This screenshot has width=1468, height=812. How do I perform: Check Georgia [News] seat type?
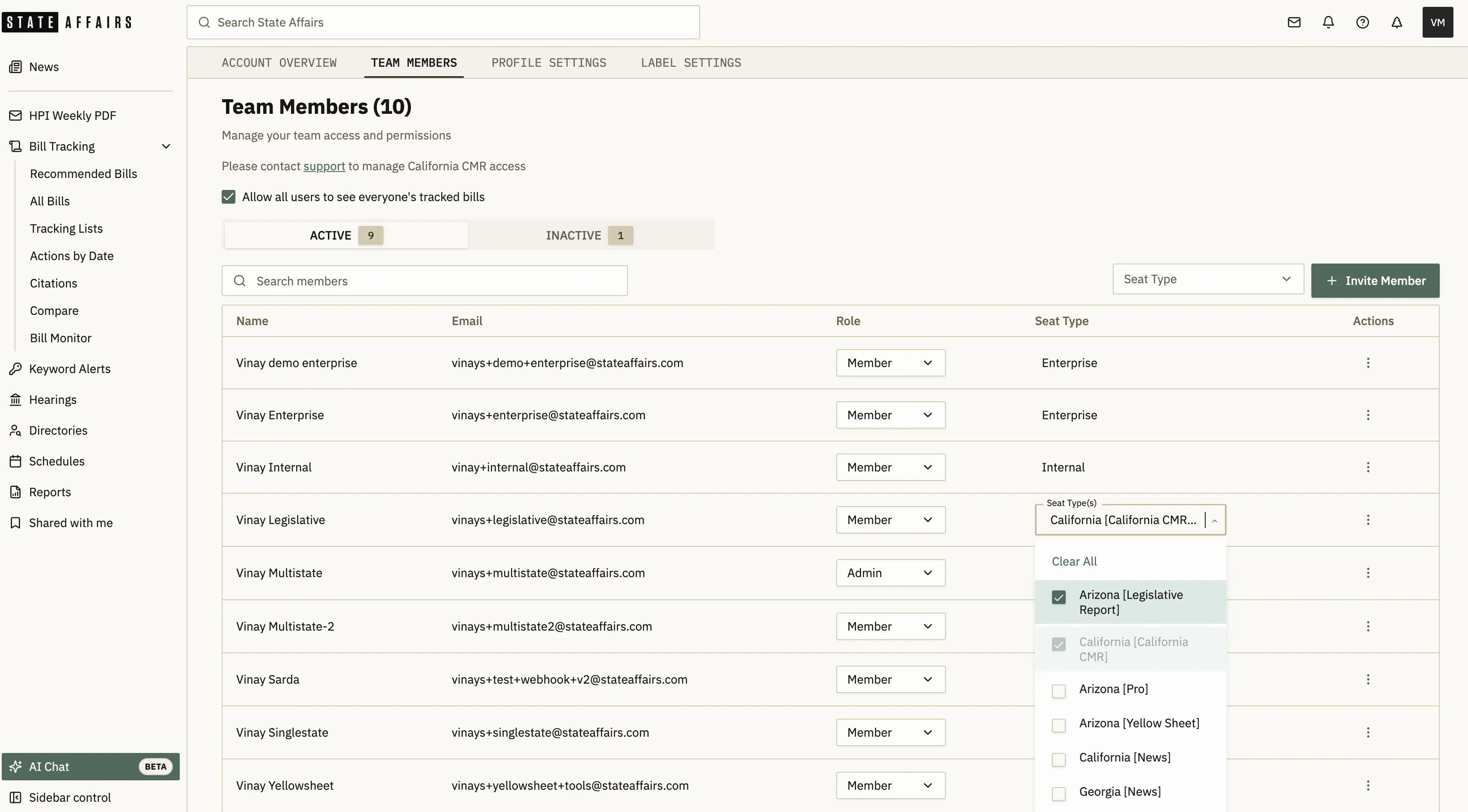pos(1058,794)
